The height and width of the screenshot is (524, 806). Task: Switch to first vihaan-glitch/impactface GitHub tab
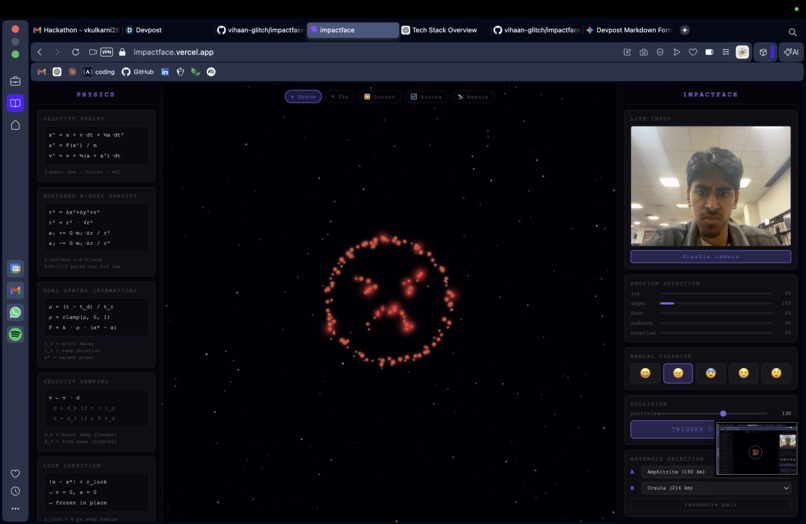pyautogui.click(x=260, y=30)
